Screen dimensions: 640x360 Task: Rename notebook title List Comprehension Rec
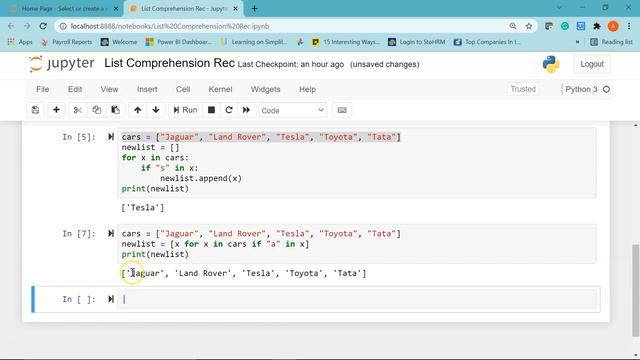pos(169,63)
